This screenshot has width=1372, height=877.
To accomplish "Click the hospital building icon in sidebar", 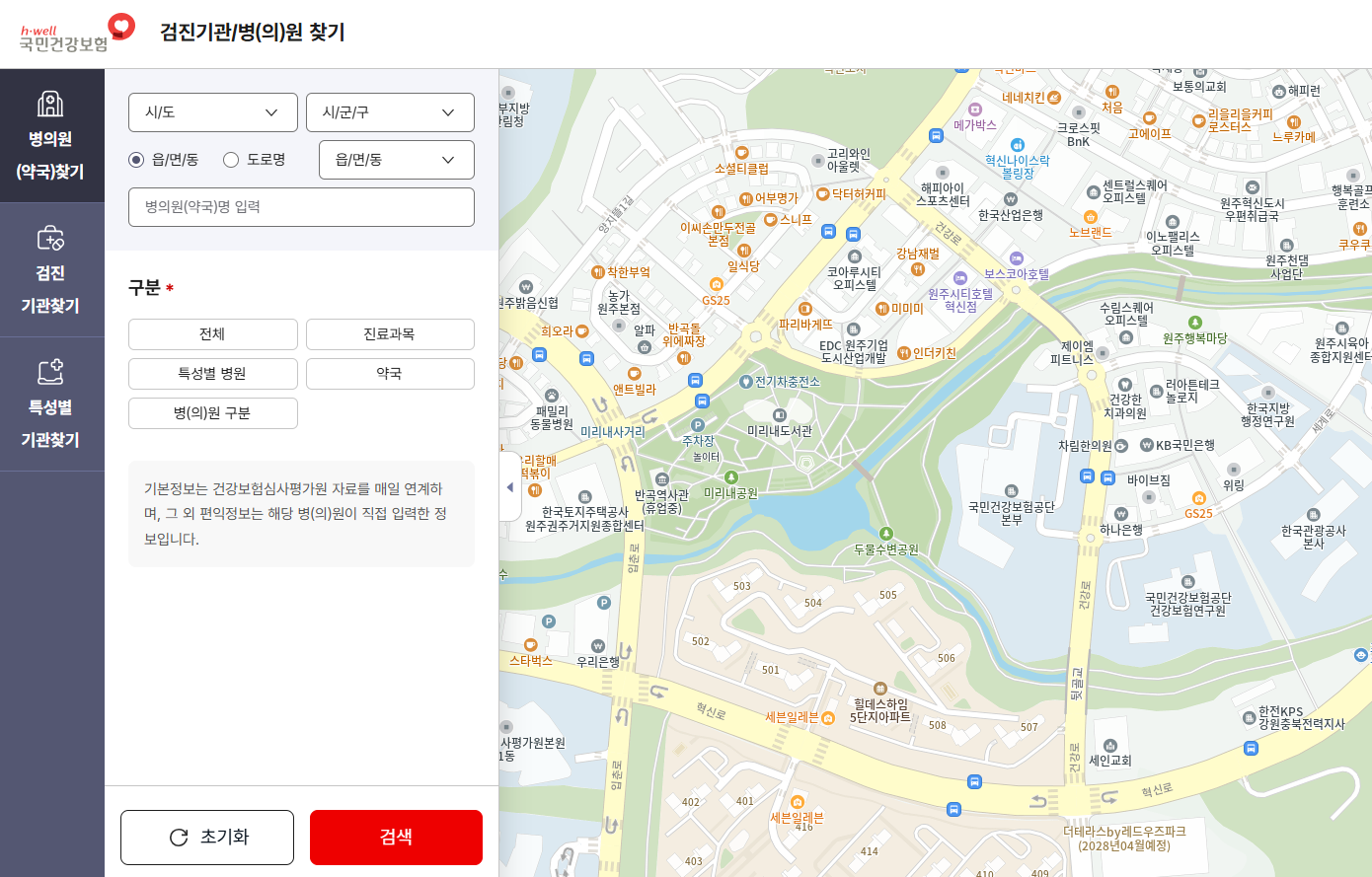I will tap(50, 104).
